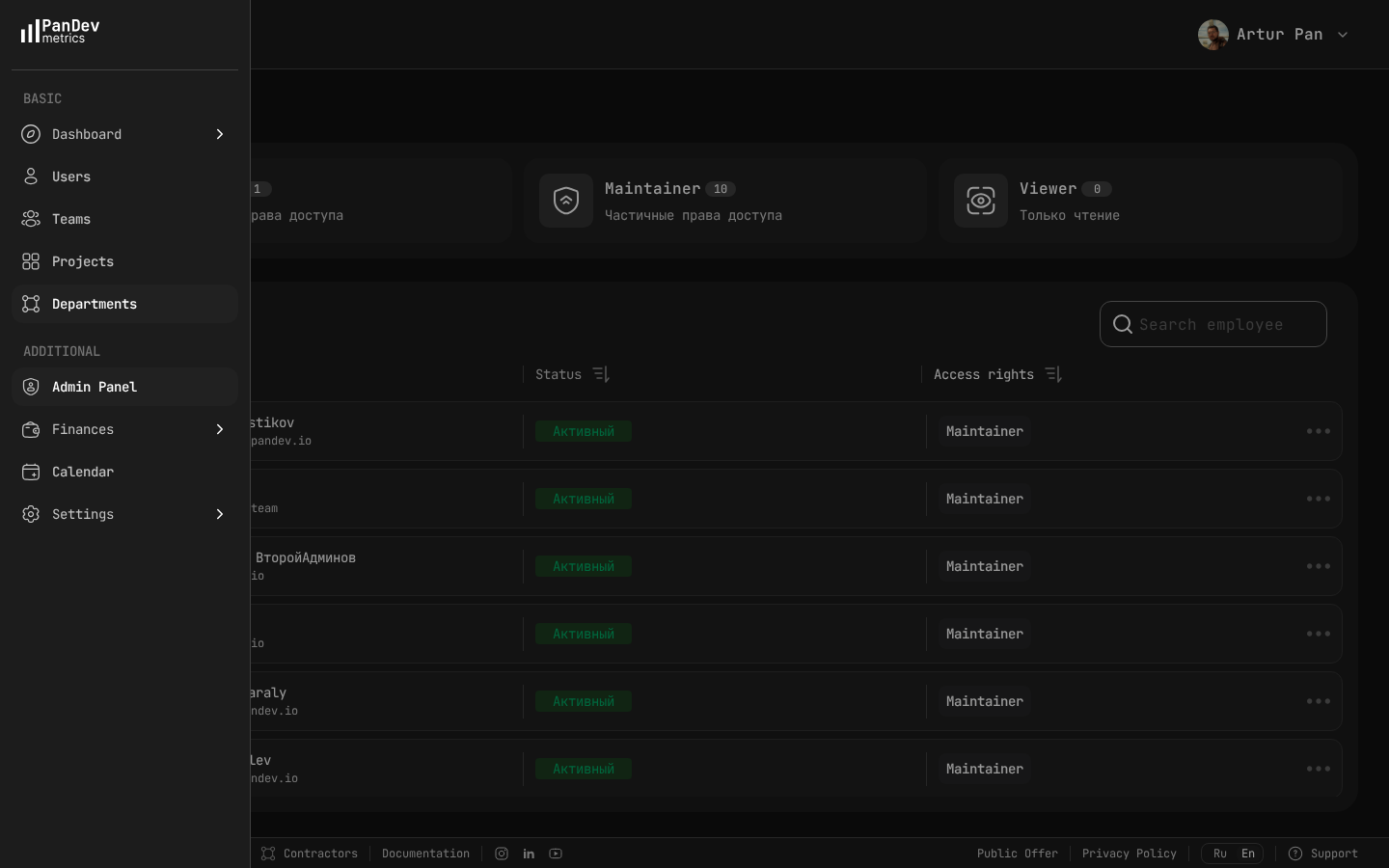Sort the table by Status column
This screenshot has height=868, width=1389.
coord(600,374)
